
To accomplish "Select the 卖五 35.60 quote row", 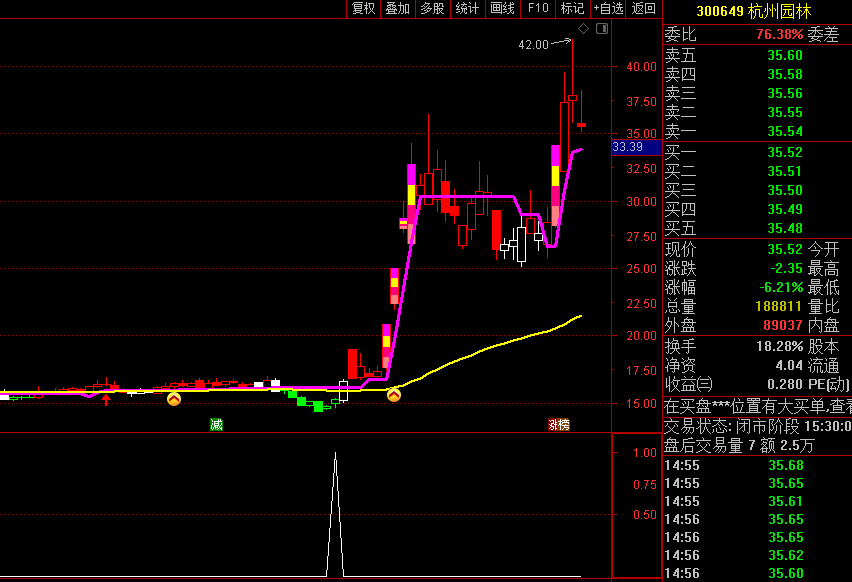I will pyautogui.click(x=757, y=55).
